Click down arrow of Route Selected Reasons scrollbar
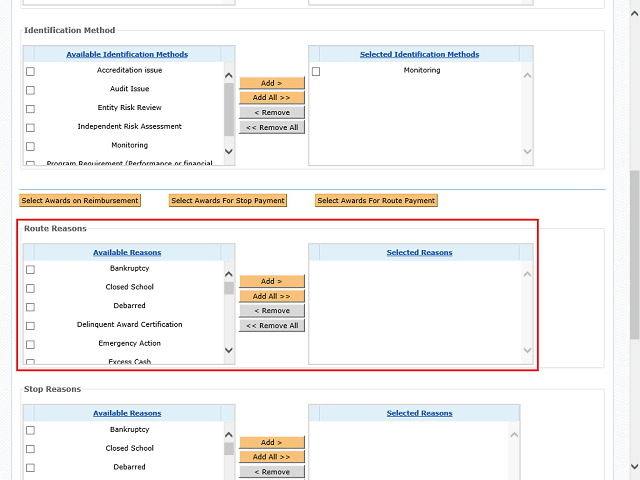The height and width of the screenshot is (480, 640). tap(527, 350)
